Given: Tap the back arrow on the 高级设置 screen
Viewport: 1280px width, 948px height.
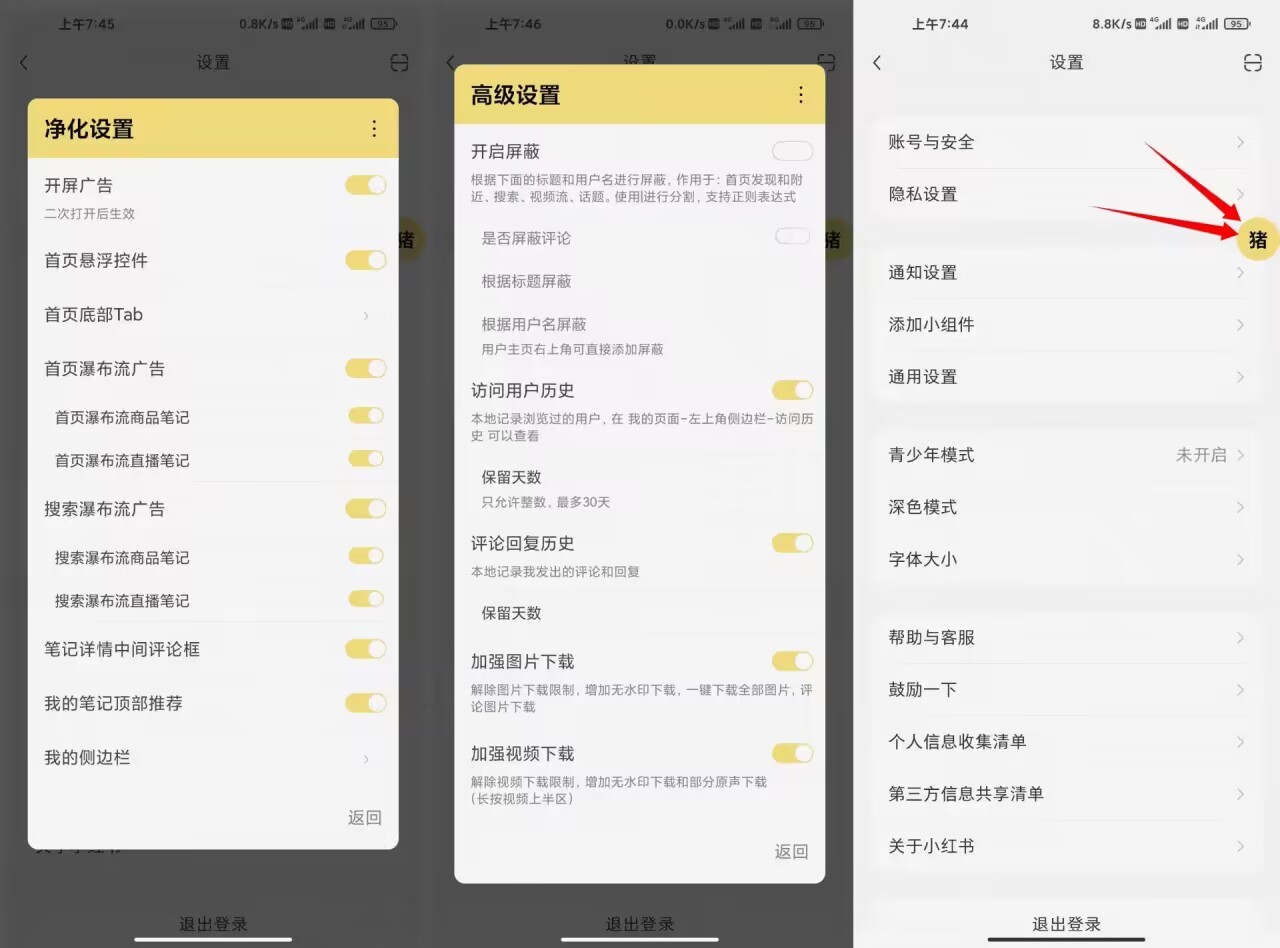Looking at the screenshot, I should click(450, 62).
